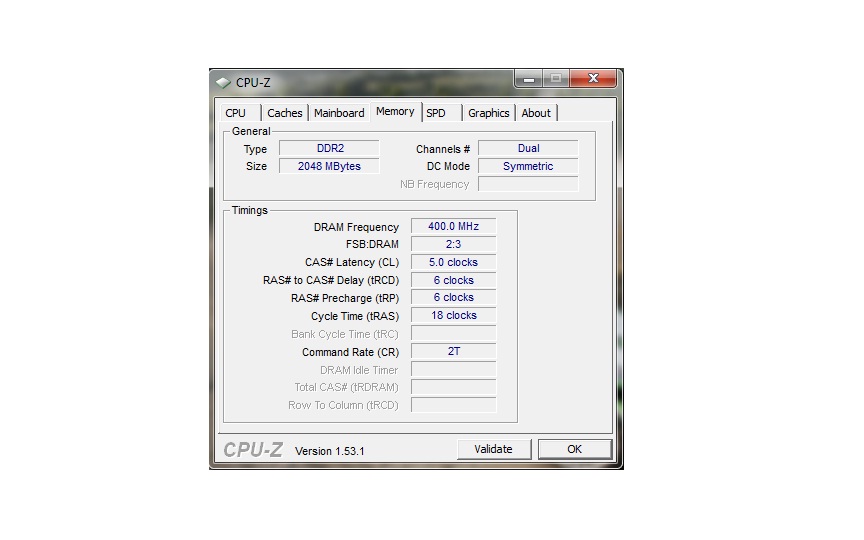The width and height of the screenshot is (864, 540).
Task: Click the Dual channels value field
Action: pyautogui.click(x=528, y=148)
